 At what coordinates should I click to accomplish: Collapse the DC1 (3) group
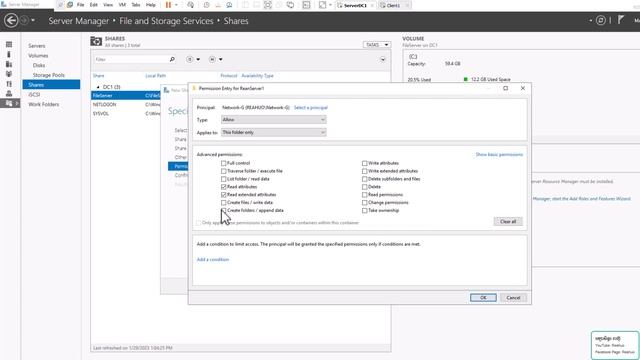pyautogui.click(x=98, y=87)
